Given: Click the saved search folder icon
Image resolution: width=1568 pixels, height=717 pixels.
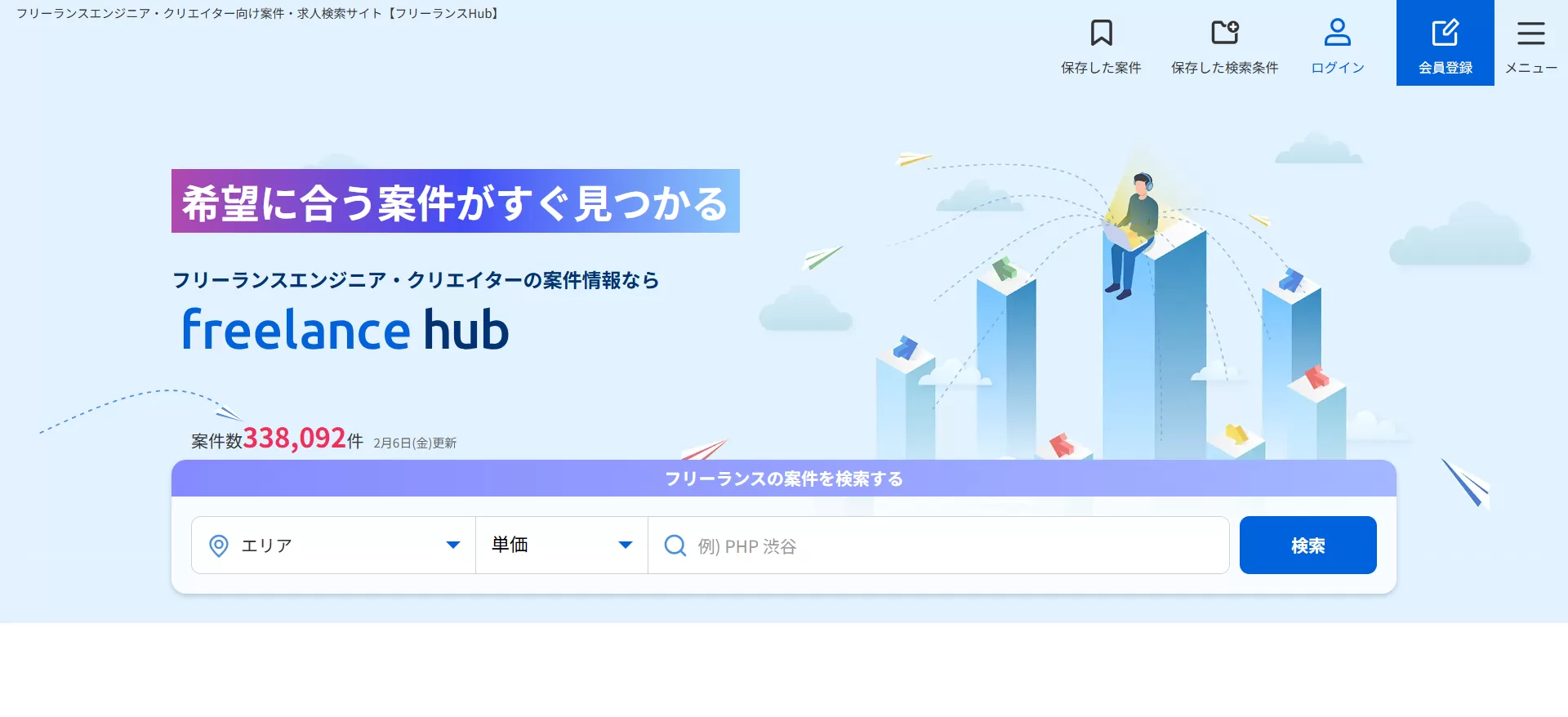Looking at the screenshot, I should coord(1224,33).
